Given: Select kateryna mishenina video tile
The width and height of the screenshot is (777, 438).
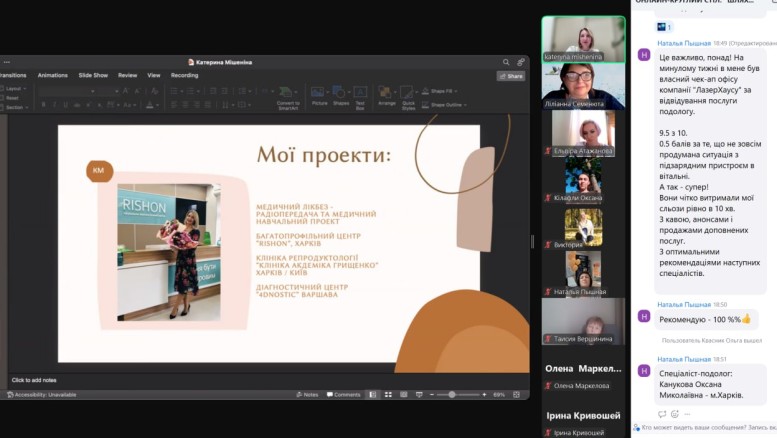Looking at the screenshot, I should pyautogui.click(x=583, y=39).
